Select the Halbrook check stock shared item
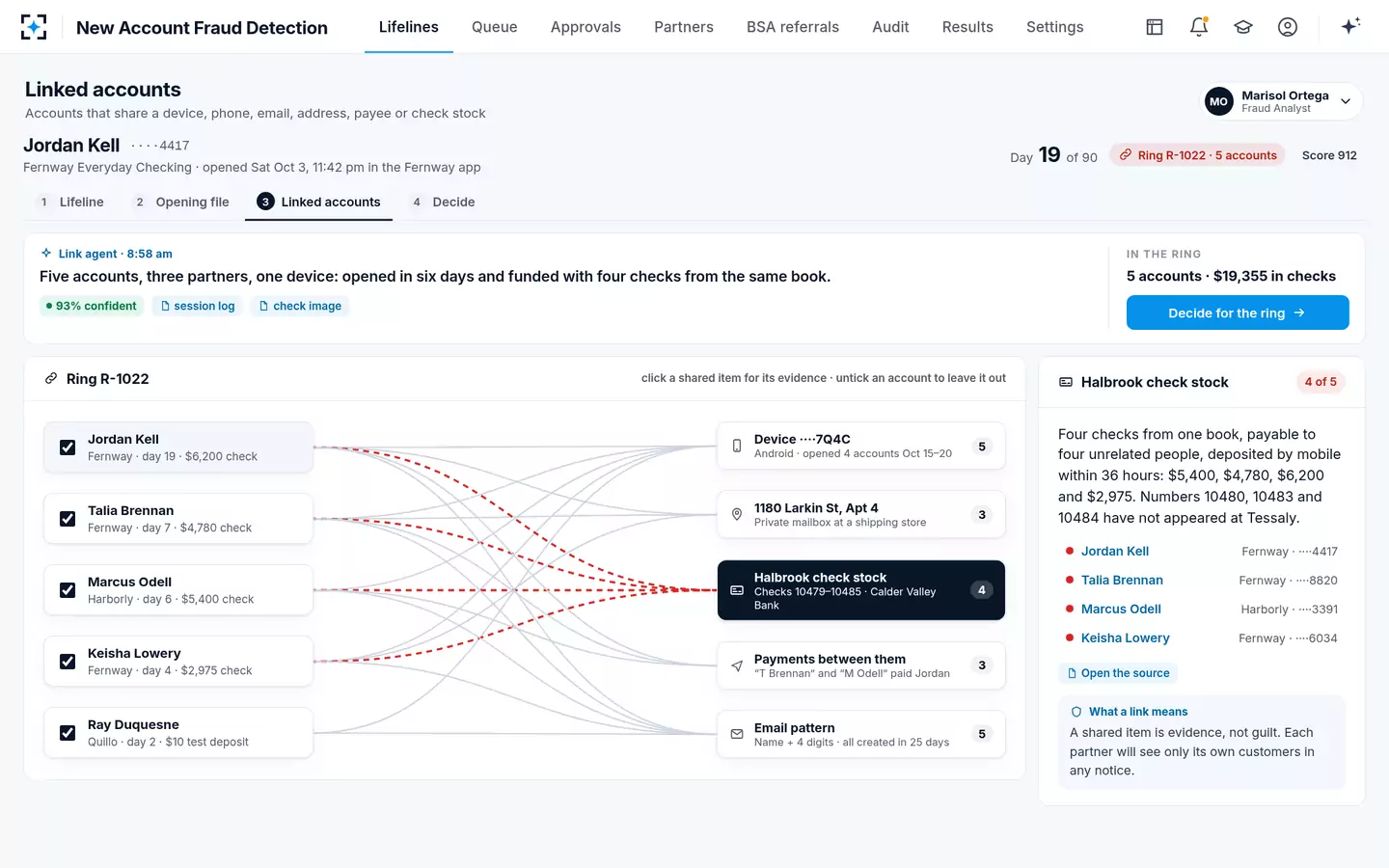Viewport: 1389px width, 868px height. (x=861, y=590)
